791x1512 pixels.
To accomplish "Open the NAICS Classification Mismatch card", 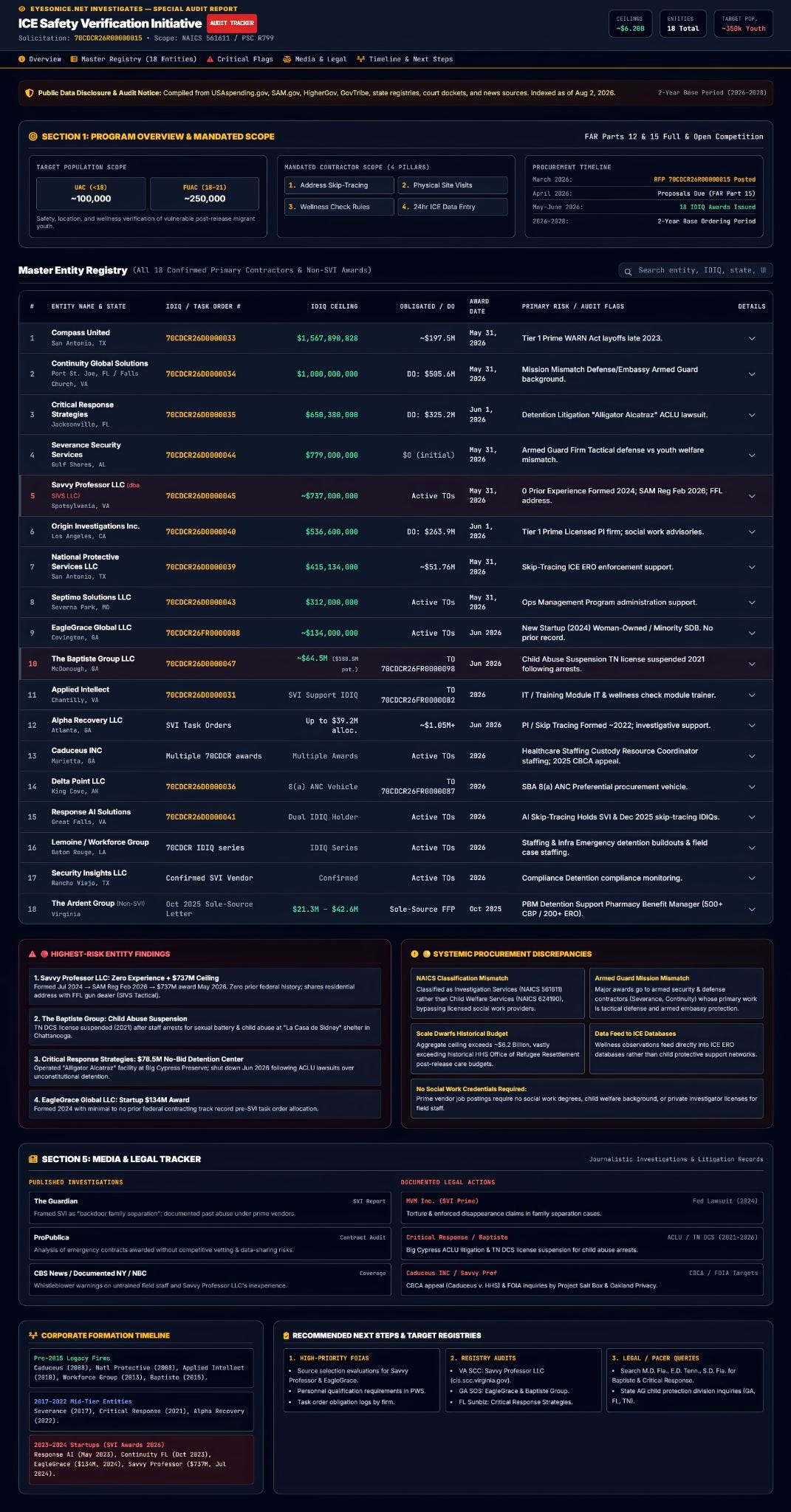I will click(x=497, y=993).
